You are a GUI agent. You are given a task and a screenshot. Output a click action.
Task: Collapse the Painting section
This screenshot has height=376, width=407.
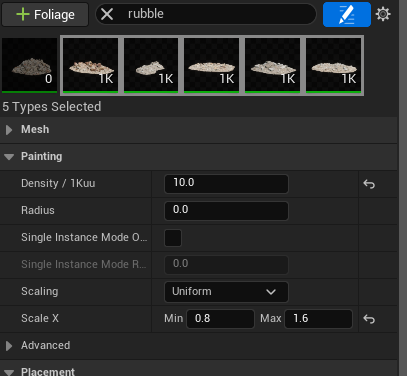tap(9, 157)
